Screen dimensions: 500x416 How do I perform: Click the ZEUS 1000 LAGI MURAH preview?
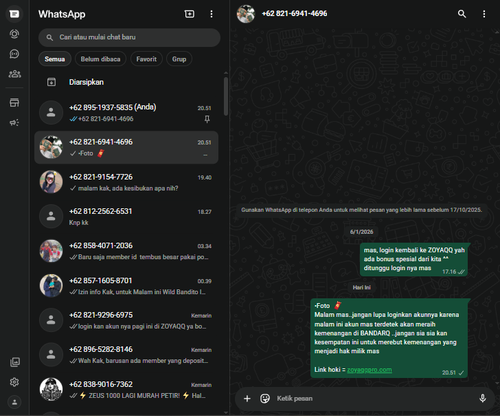pos(142,396)
